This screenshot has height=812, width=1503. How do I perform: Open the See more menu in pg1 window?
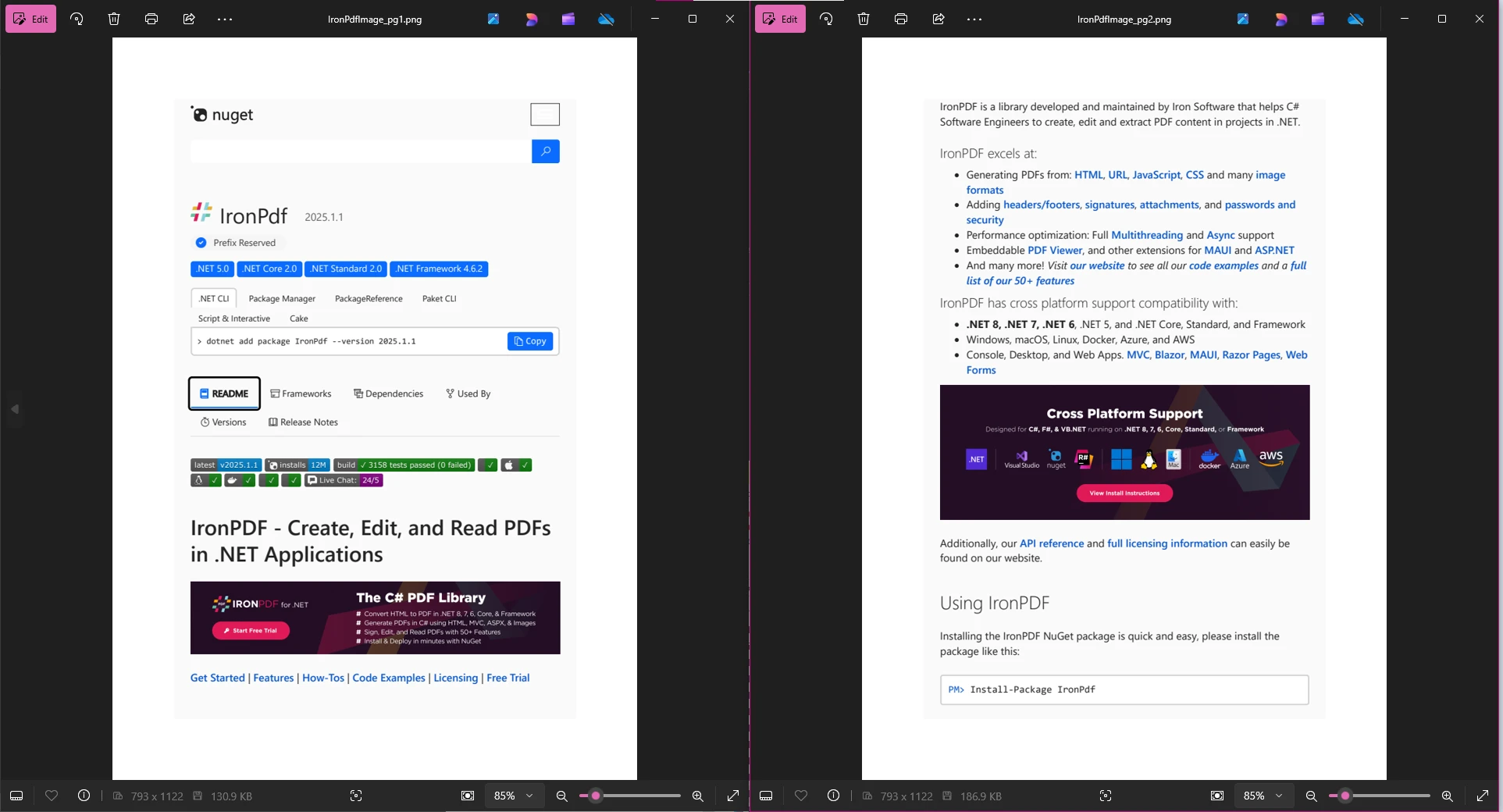tap(225, 19)
